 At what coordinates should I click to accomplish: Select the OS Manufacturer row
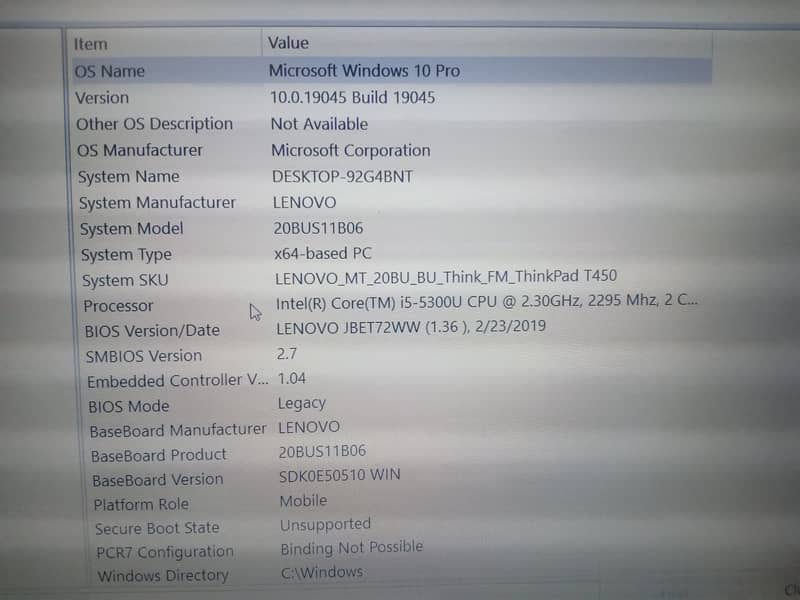pyautogui.click(x=139, y=151)
